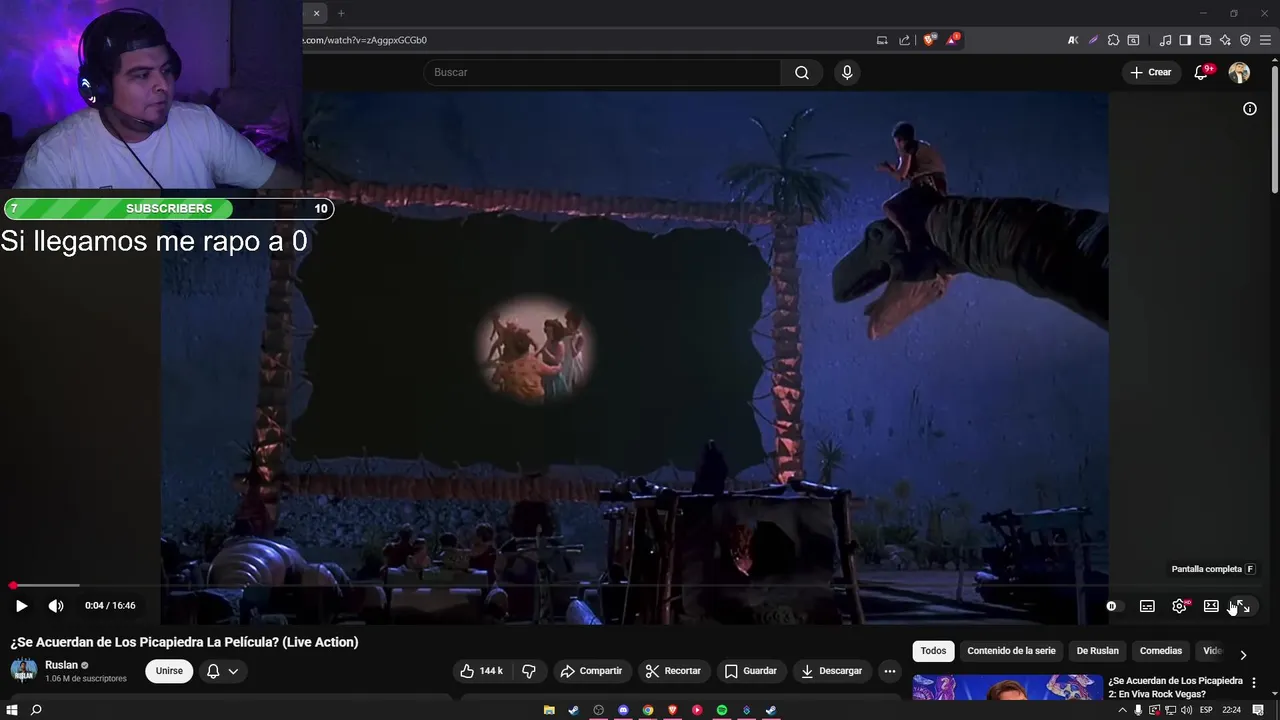Viewport: 1280px width, 720px height.
Task: Open the extensions puzzle icon
Action: point(1113,40)
